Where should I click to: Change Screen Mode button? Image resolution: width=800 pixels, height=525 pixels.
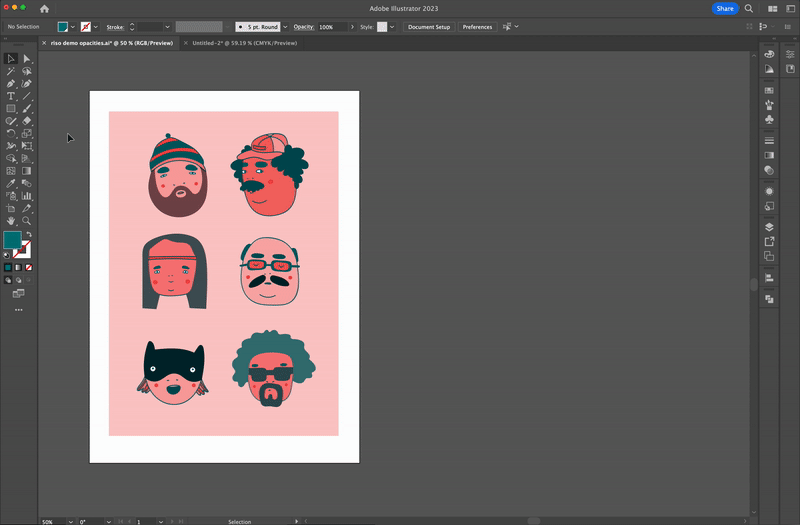click(18, 294)
